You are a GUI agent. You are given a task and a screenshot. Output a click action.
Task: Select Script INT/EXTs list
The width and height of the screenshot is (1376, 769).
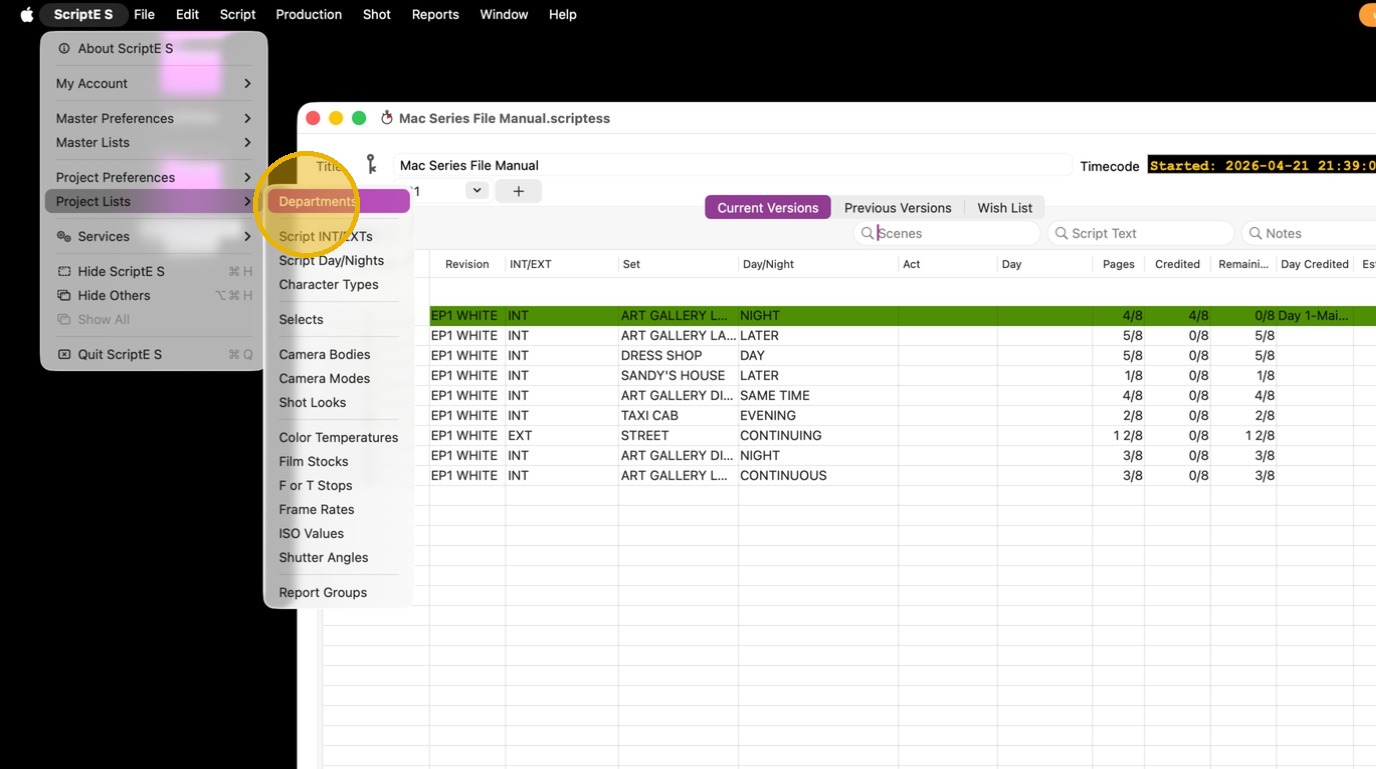click(x=338, y=236)
